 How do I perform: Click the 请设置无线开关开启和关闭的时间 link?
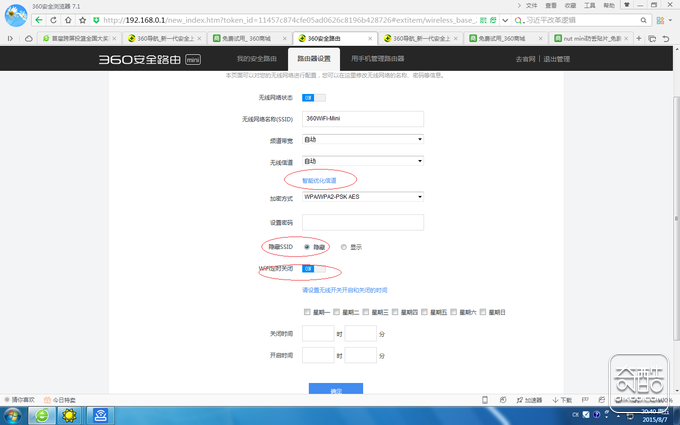coord(345,290)
